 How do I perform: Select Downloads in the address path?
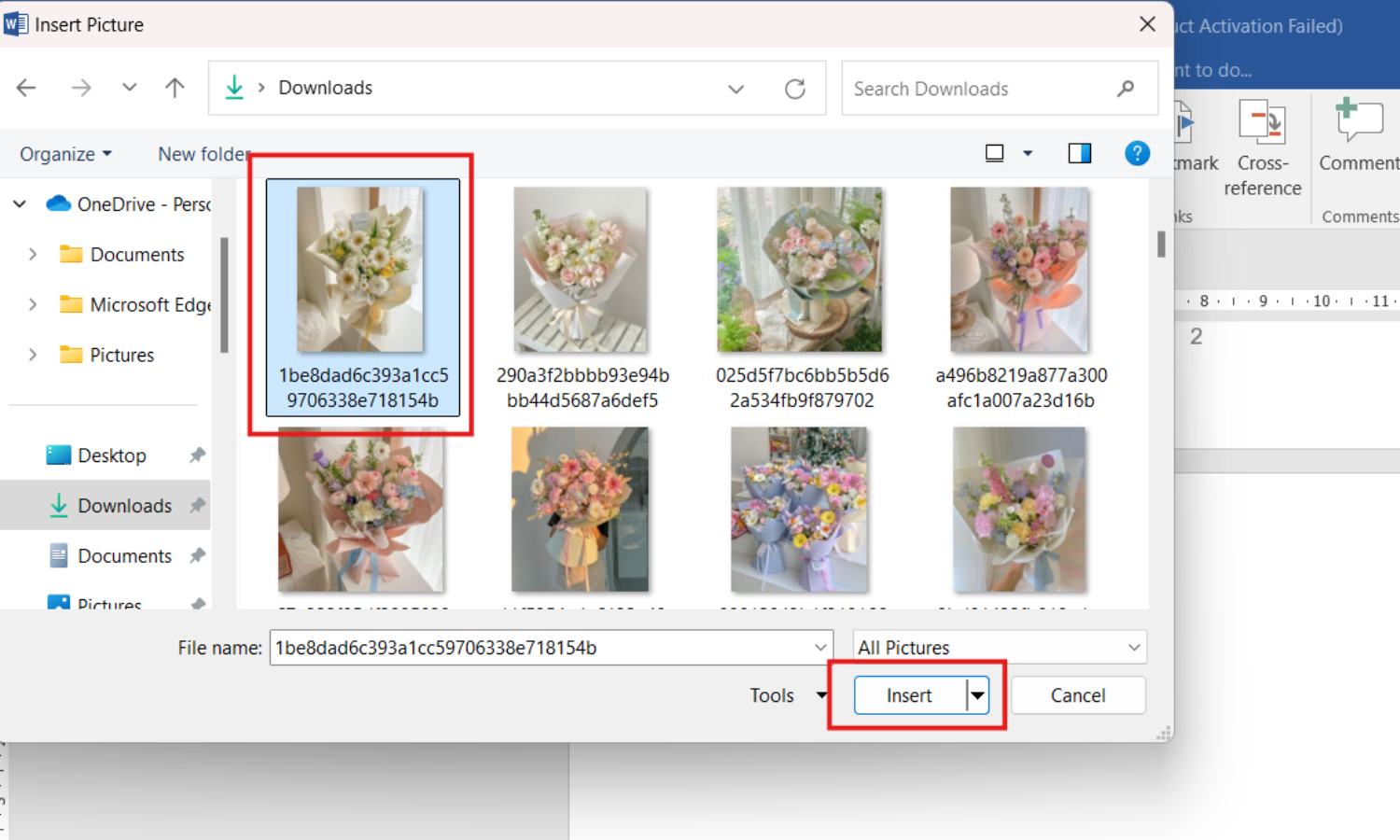tap(326, 88)
